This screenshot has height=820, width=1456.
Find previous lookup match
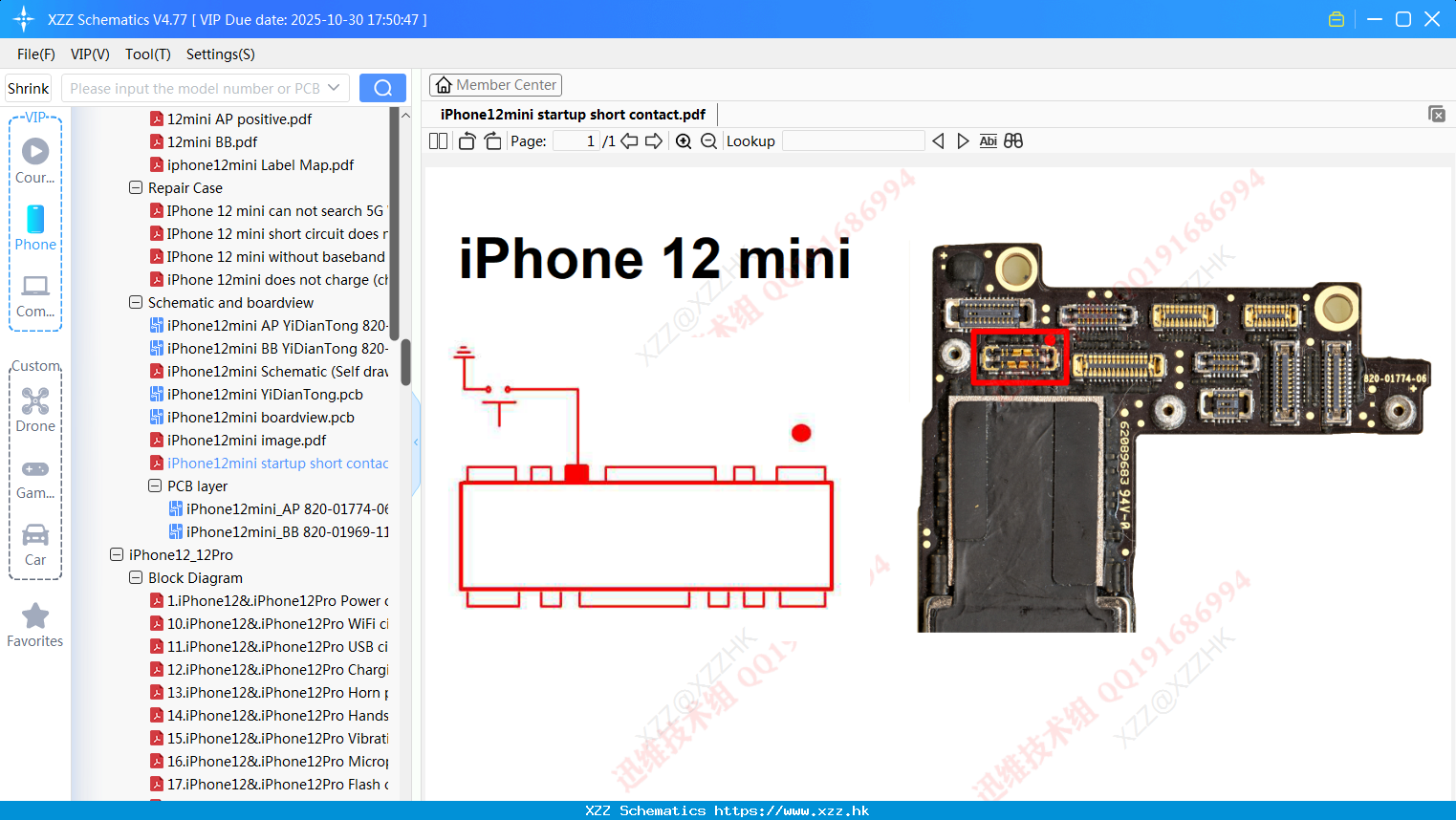(938, 141)
